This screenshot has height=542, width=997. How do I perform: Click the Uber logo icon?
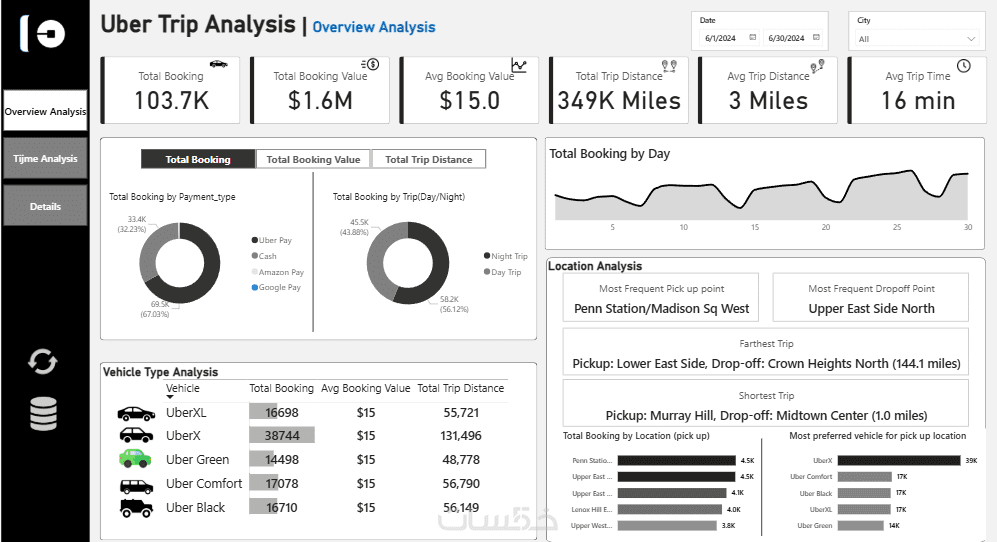(x=43, y=33)
